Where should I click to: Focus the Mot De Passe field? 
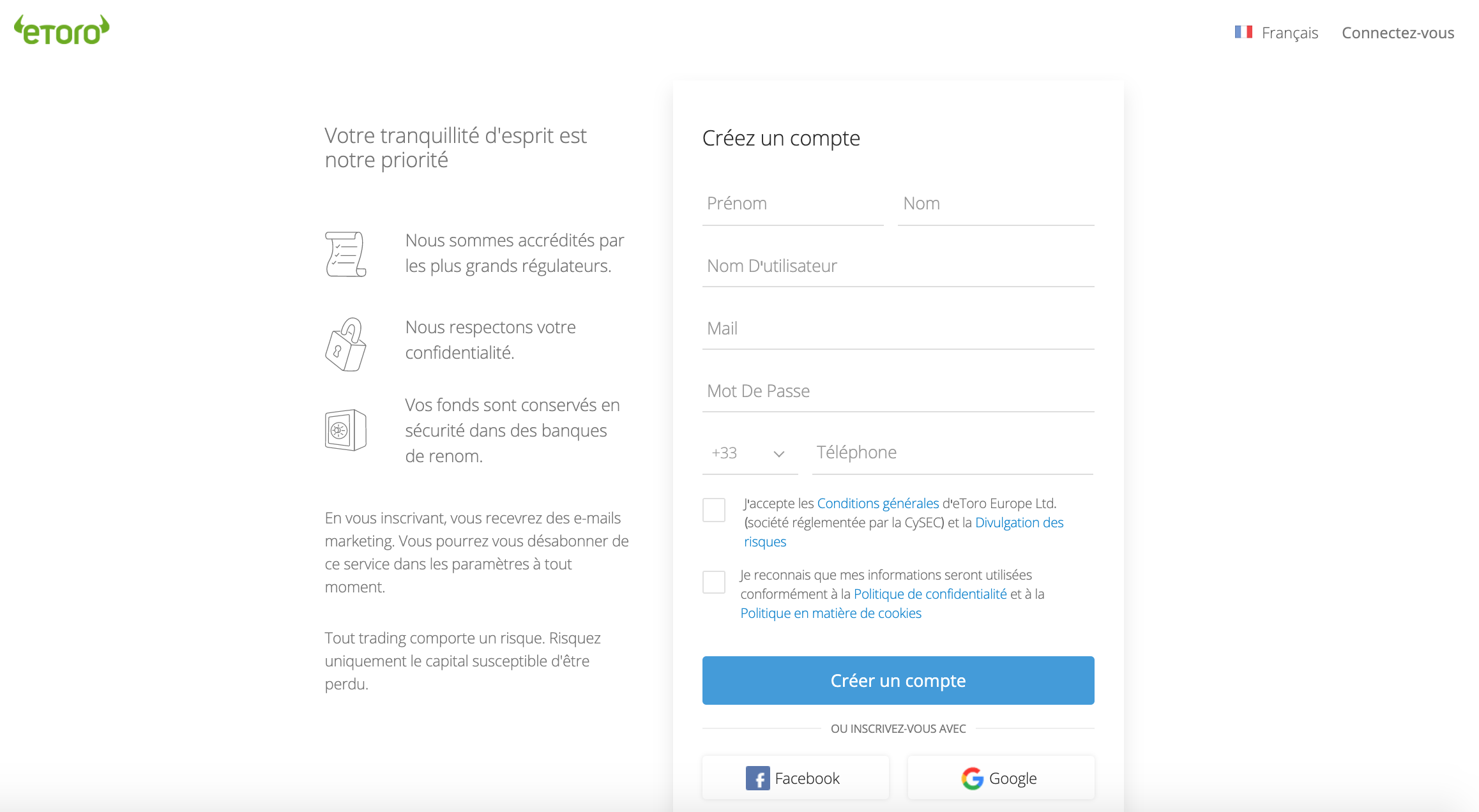pos(898,391)
